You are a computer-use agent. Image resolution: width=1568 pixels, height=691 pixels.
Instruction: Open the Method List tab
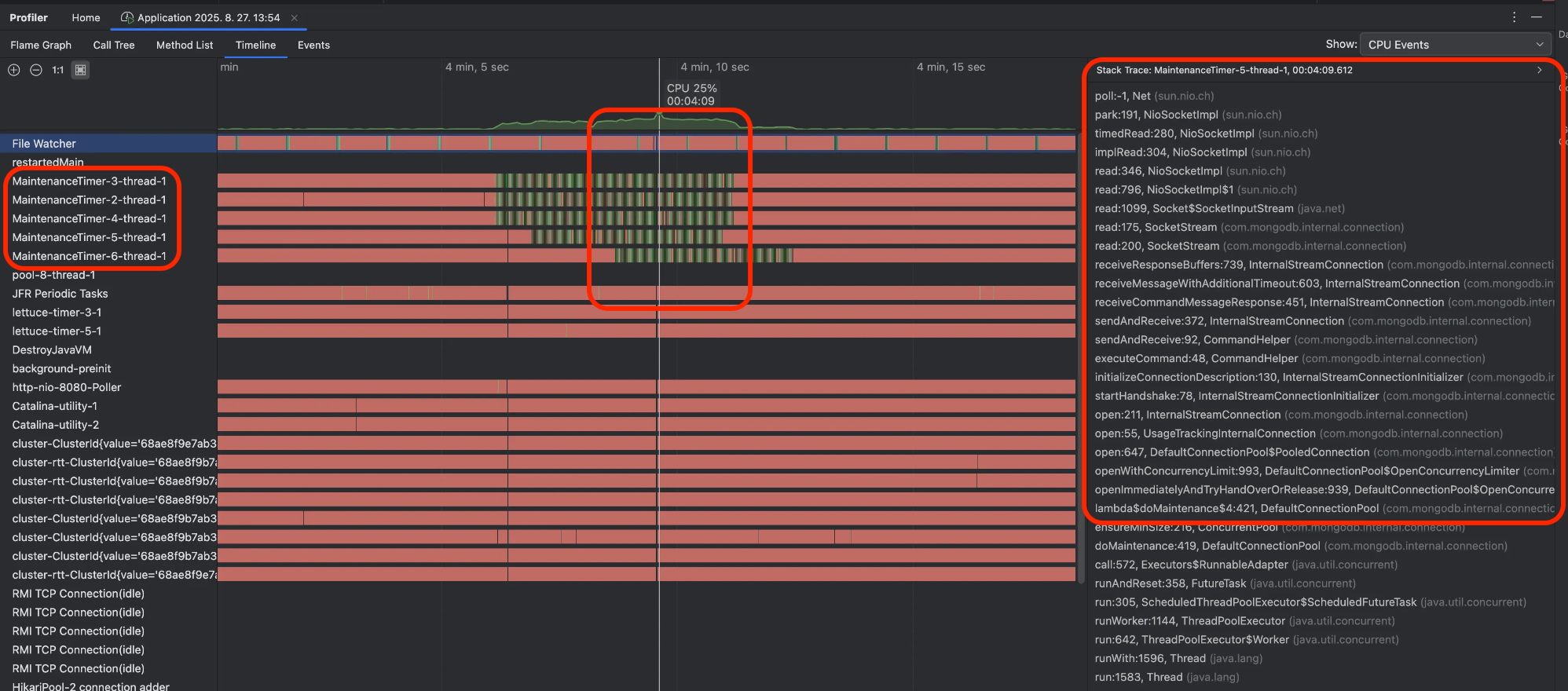[185, 46]
